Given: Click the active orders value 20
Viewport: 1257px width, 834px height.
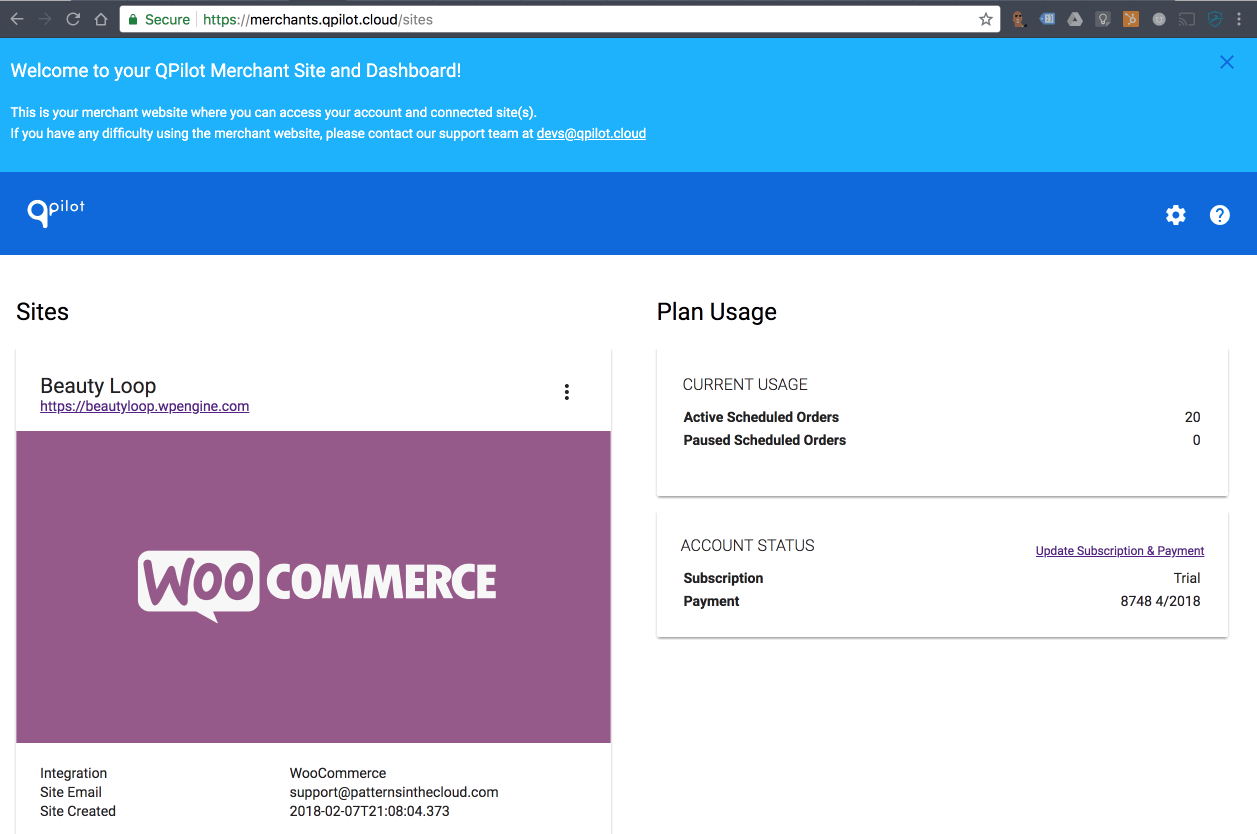Looking at the screenshot, I should tap(1192, 417).
